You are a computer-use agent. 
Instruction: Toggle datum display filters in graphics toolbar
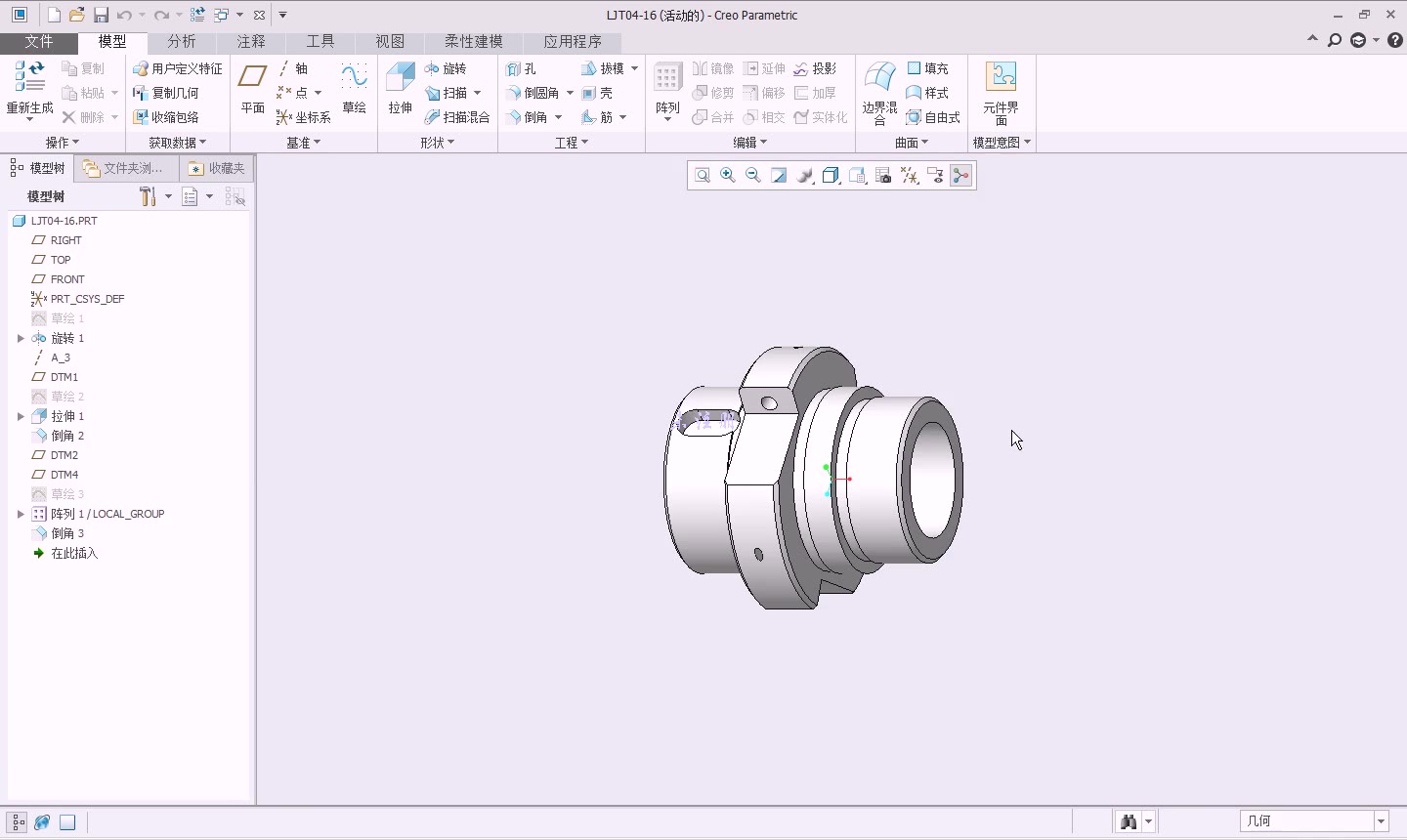pos(910,176)
